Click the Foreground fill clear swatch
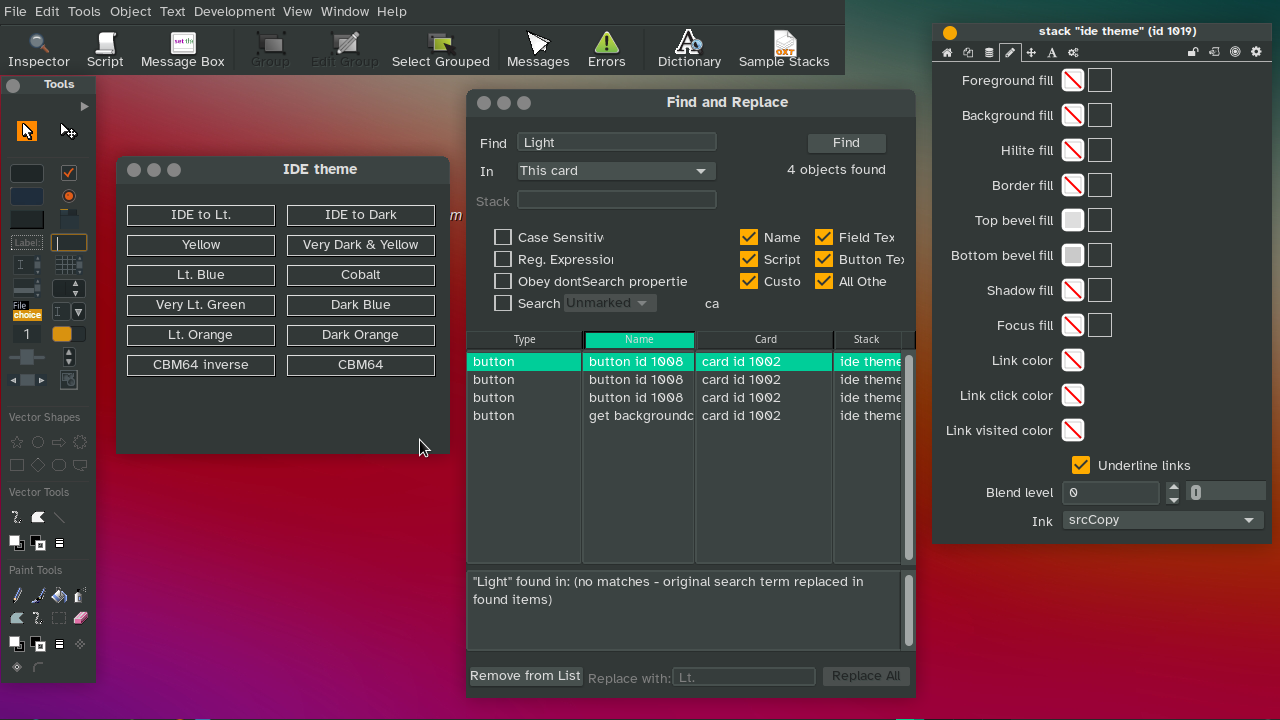1280x720 pixels. pos(1072,80)
